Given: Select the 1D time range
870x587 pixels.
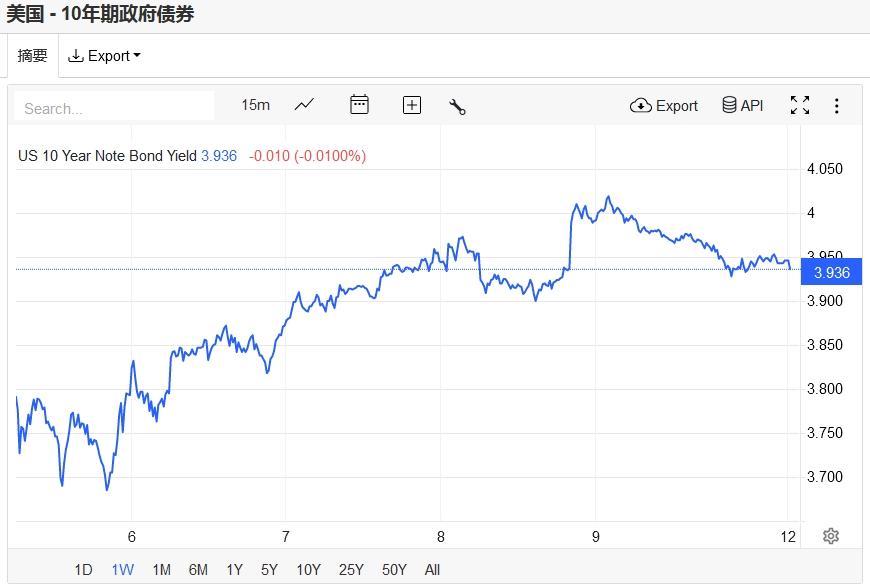Looking at the screenshot, I should (x=83, y=570).
